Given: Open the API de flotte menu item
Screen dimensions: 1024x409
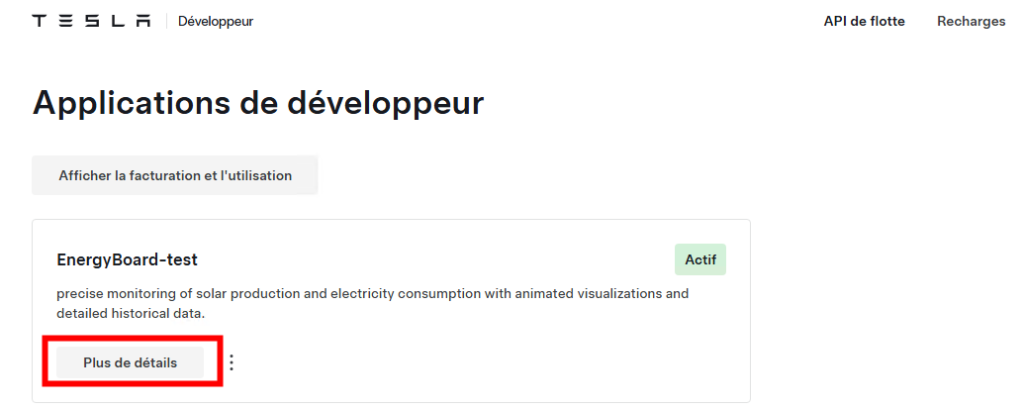Looking at the screenshot, I should tap(864, 22).
